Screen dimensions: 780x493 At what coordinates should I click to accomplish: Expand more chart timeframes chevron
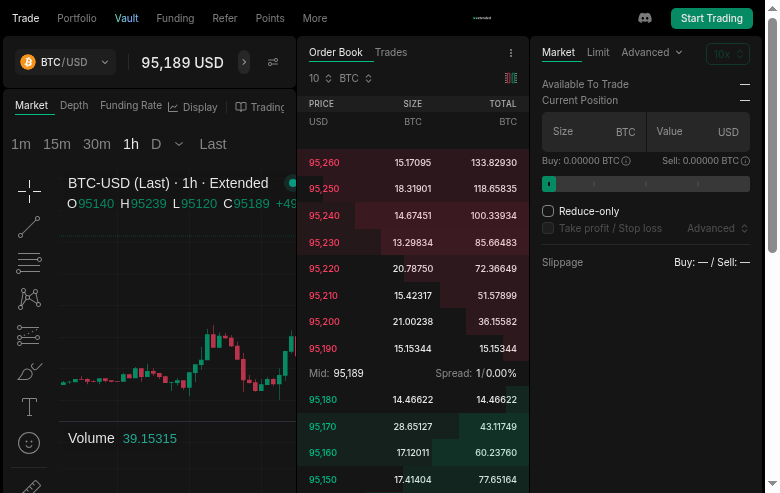(x=179, y=144)
